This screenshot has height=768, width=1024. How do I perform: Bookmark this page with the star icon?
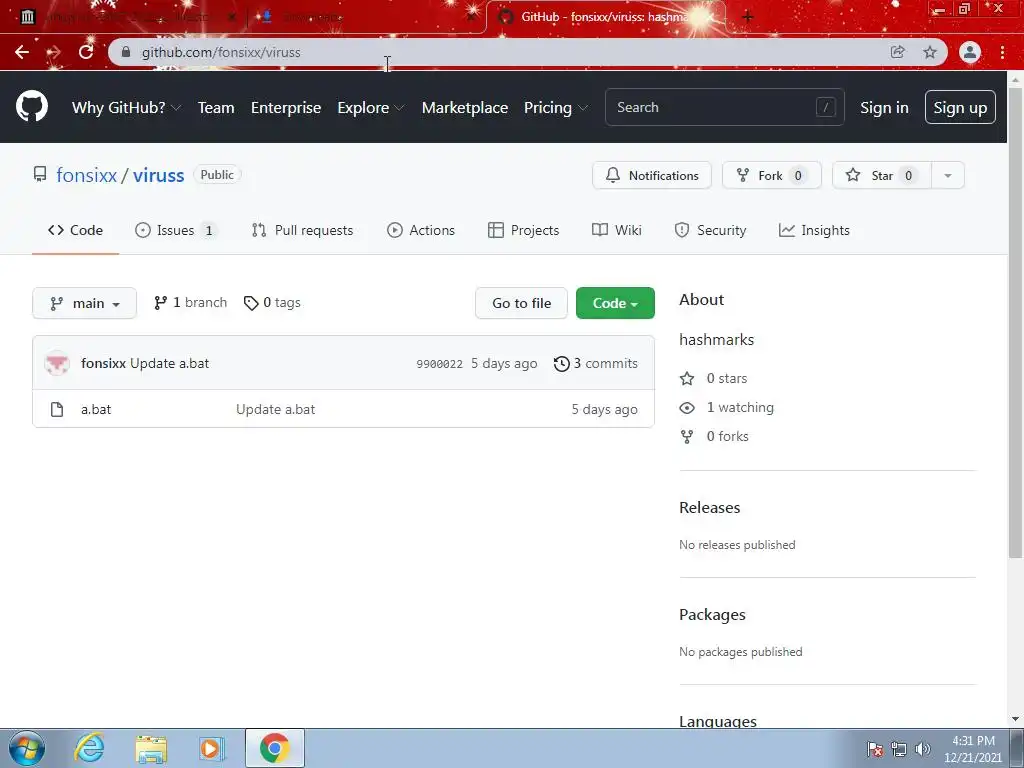pyautogui.click(x=930, y=52)
